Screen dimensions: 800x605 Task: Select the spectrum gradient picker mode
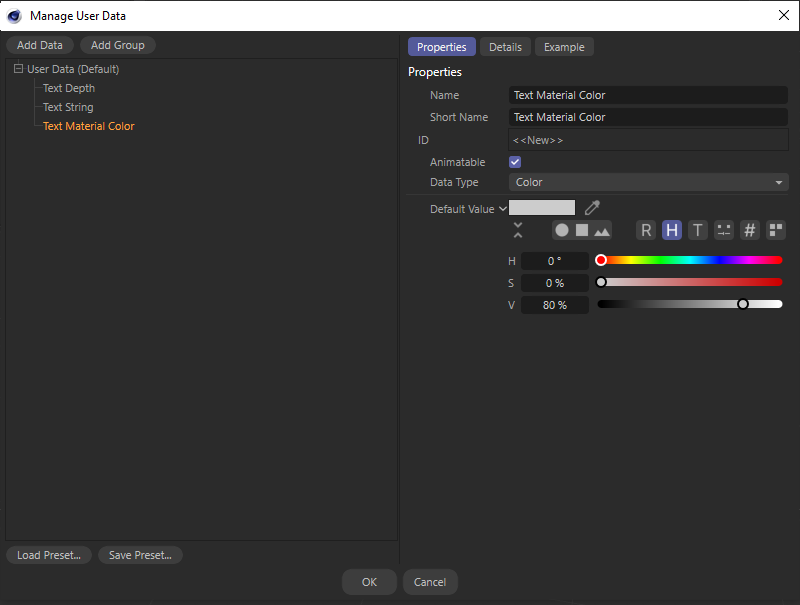tap(602, 230)
